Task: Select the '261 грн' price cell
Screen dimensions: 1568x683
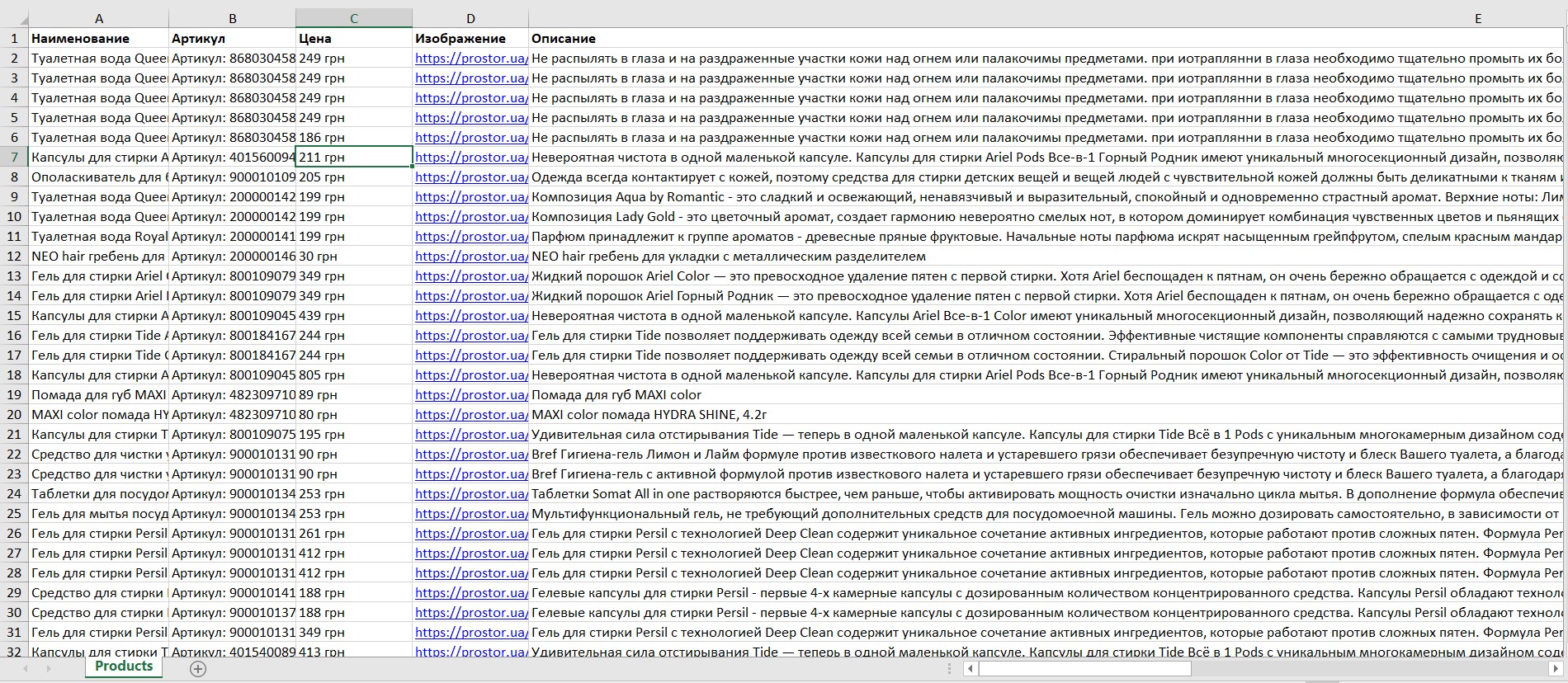Action: coord(354,533)
